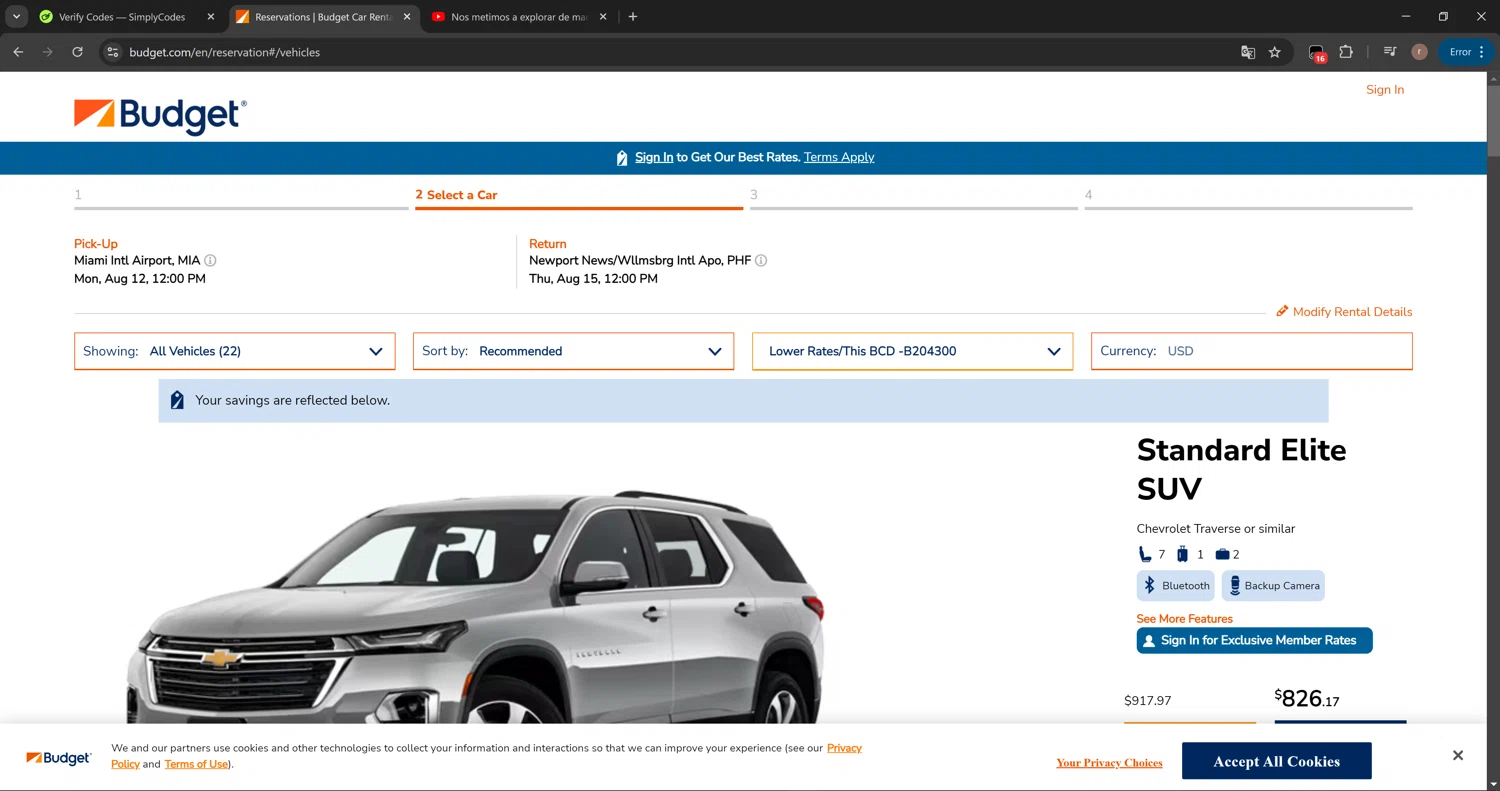The width and height of the screenshot is (1500, 791).
Task: Click the address bar URL field
Action: pos(670,52)
